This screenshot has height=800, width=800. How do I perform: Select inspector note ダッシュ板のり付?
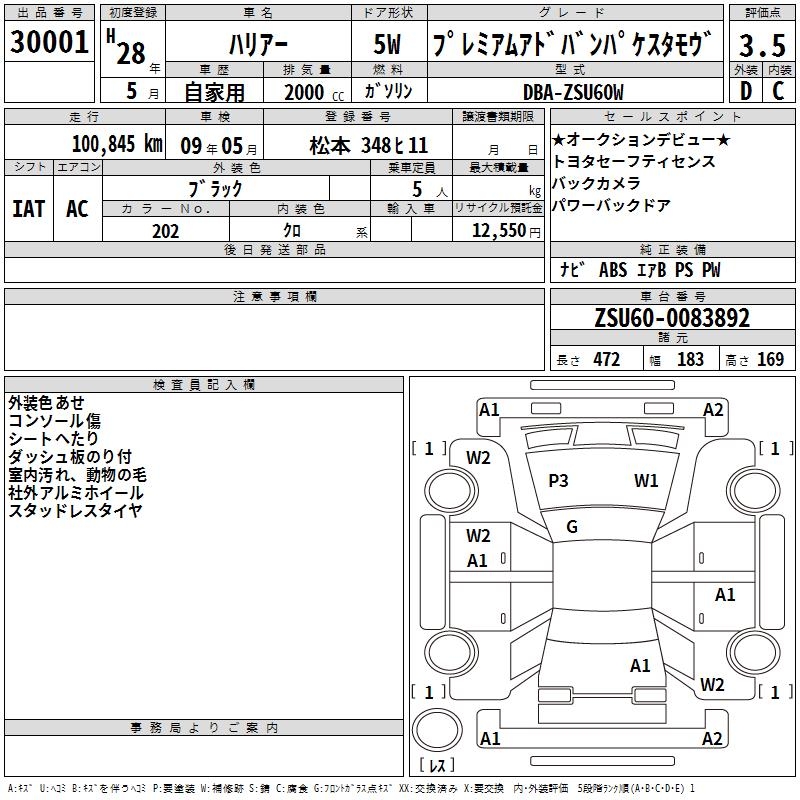(70, 456)
